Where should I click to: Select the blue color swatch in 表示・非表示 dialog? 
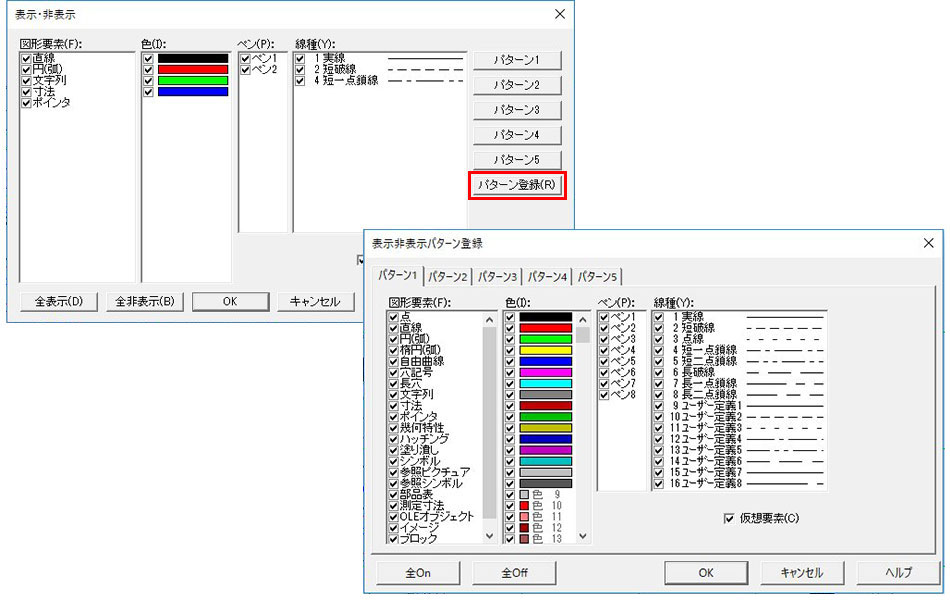tap(193, 92)
